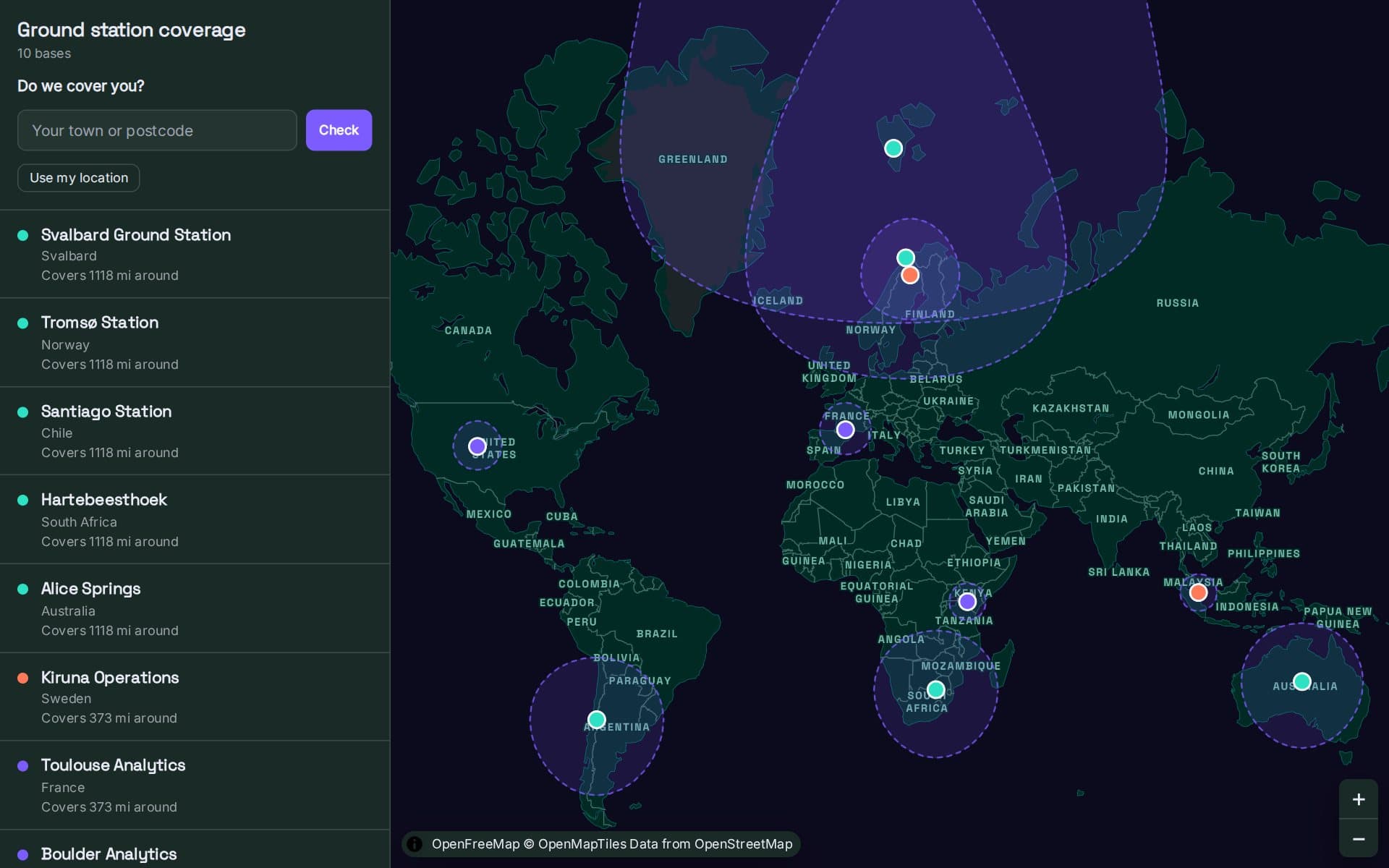Click the CANADA map label
The image size is (1389, 868).
click(x=468, y=331)
